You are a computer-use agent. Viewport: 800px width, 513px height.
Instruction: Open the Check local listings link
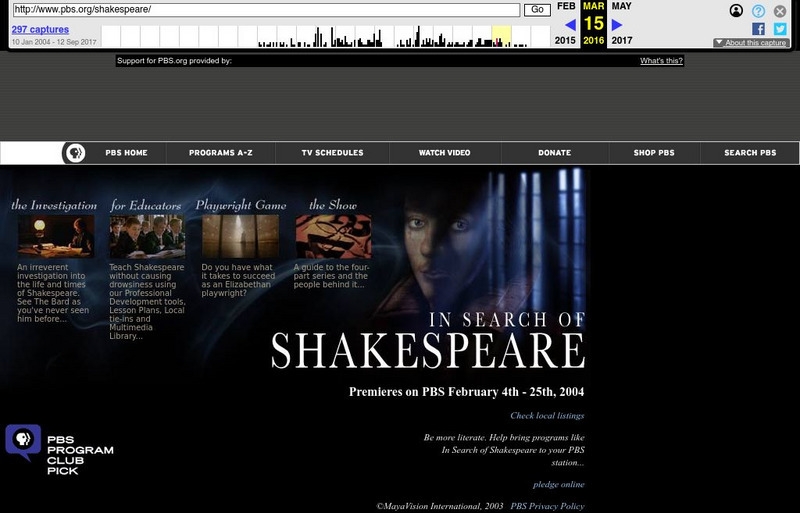click(x=547, y=416)
